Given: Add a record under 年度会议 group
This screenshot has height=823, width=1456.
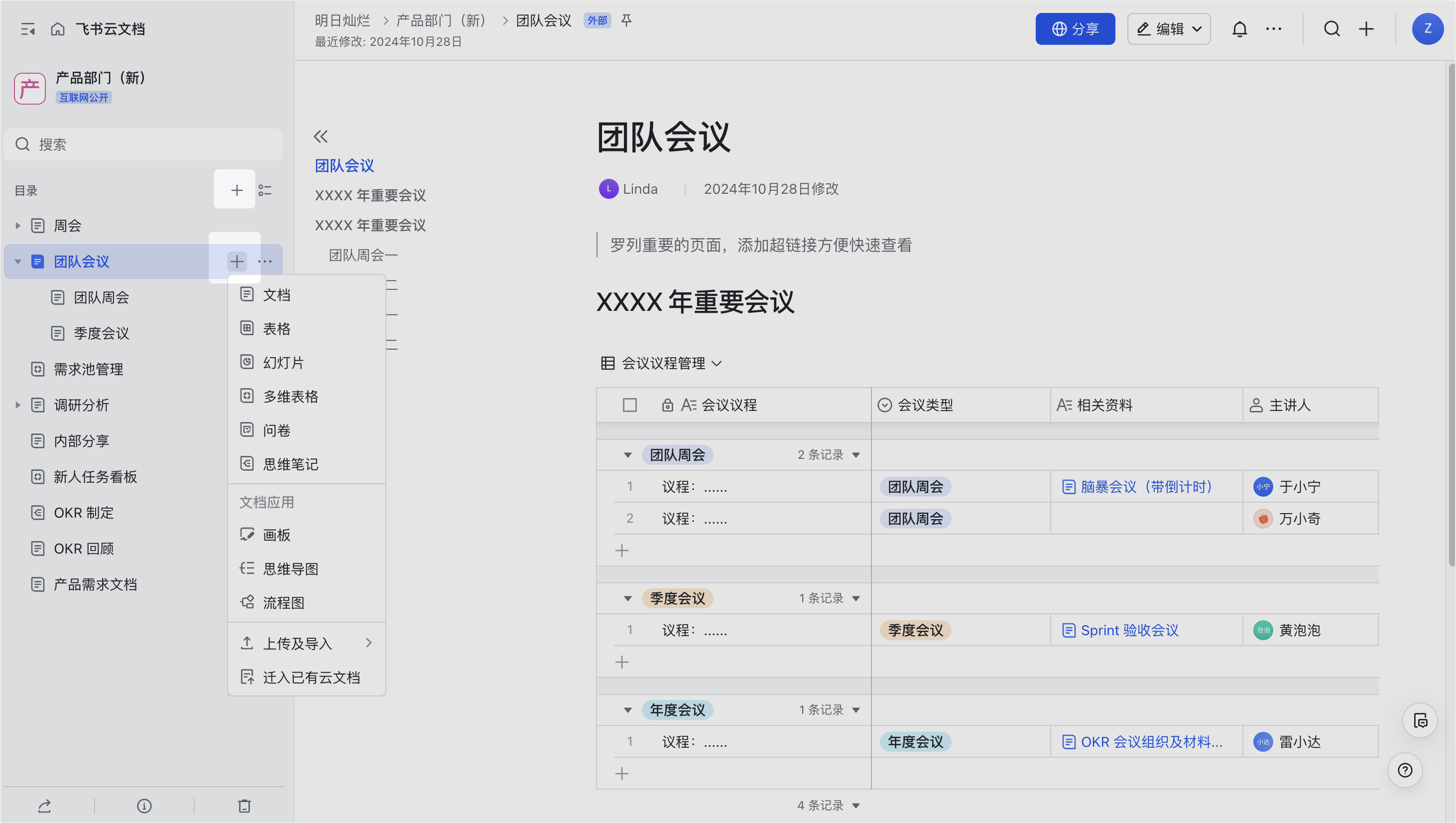Looking at the screenshot, I should 622,773.
